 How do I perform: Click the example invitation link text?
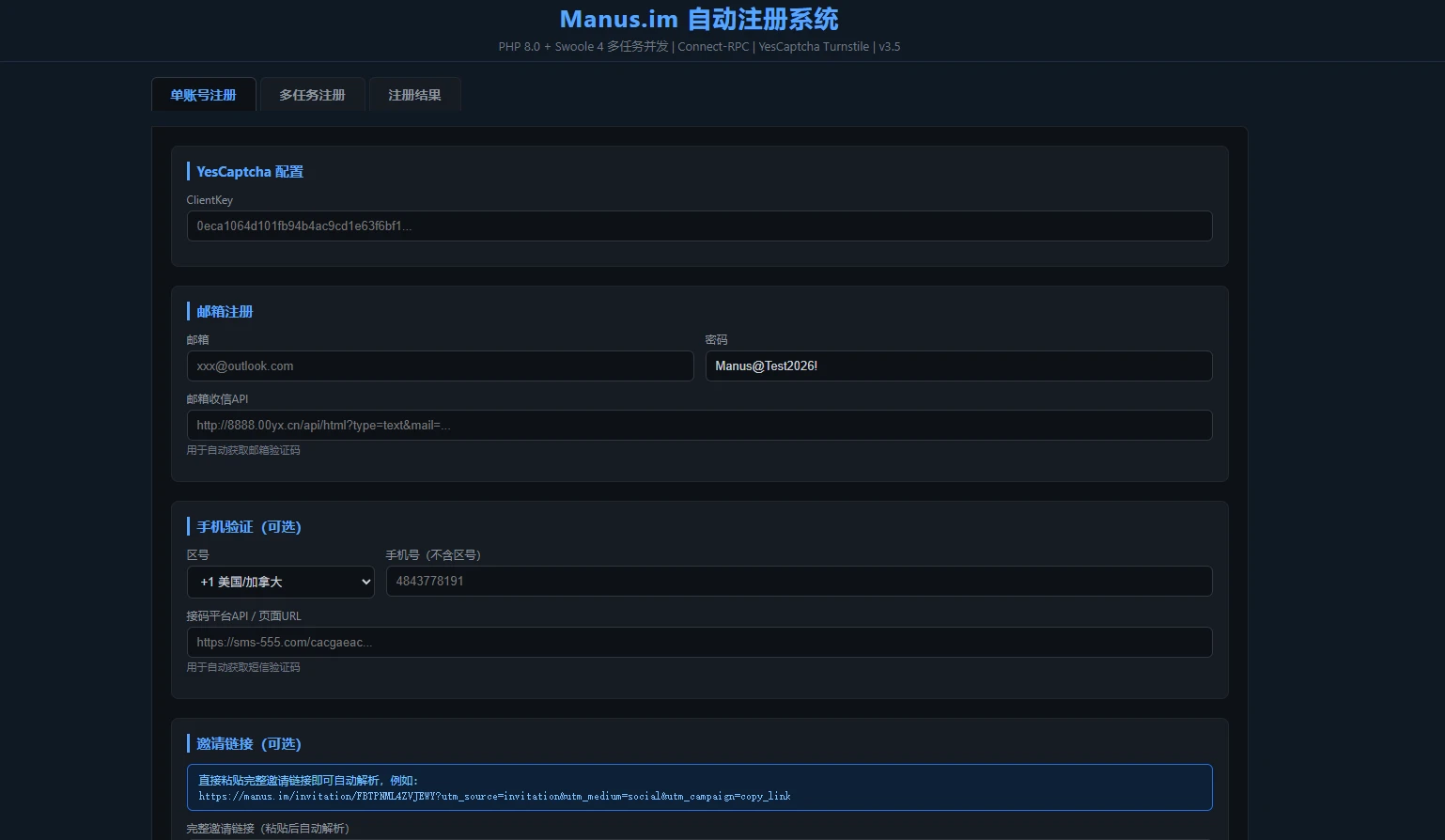(494, 796)
